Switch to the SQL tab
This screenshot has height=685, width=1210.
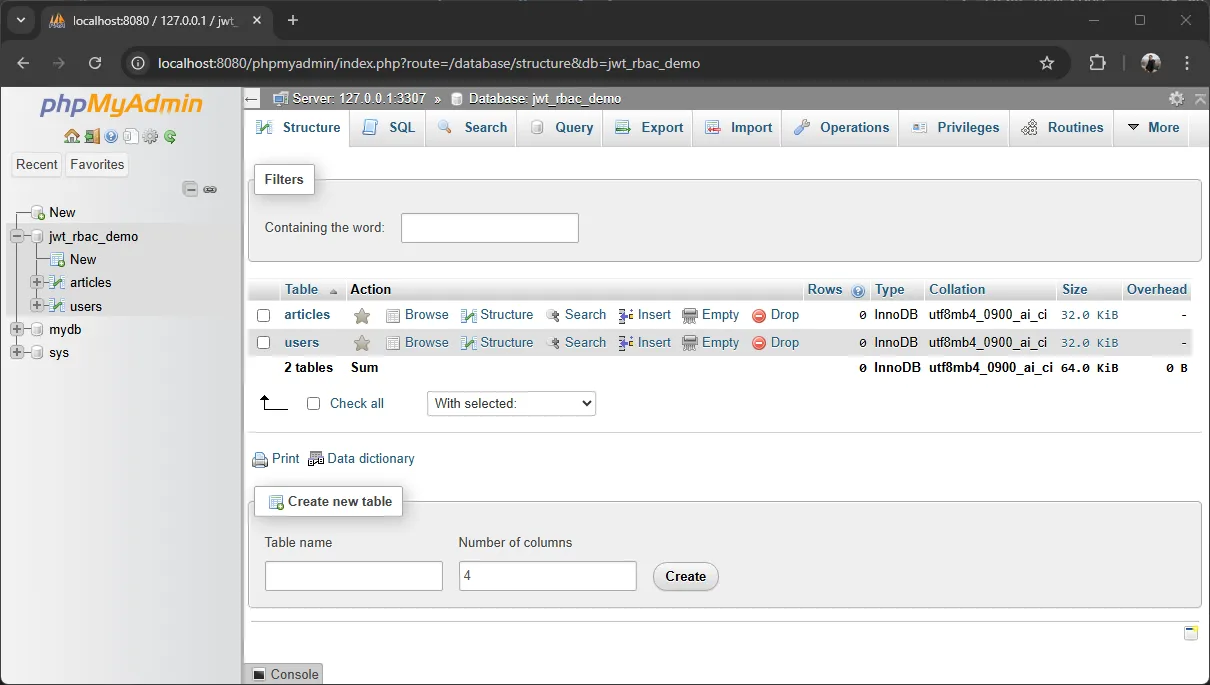pyautogui.click(x=387, y=128)
